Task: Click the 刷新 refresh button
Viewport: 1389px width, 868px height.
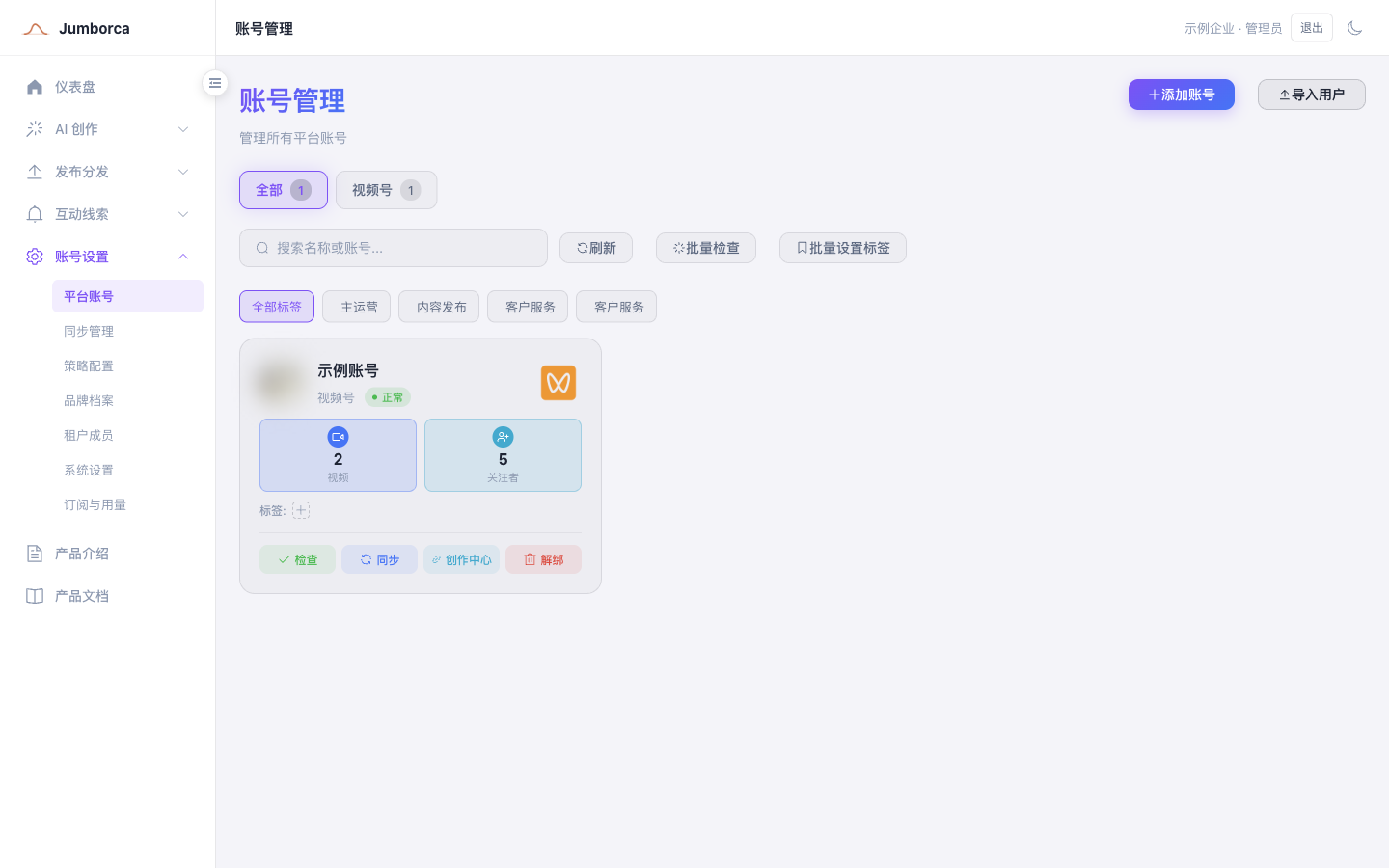Action: (596, 248)
